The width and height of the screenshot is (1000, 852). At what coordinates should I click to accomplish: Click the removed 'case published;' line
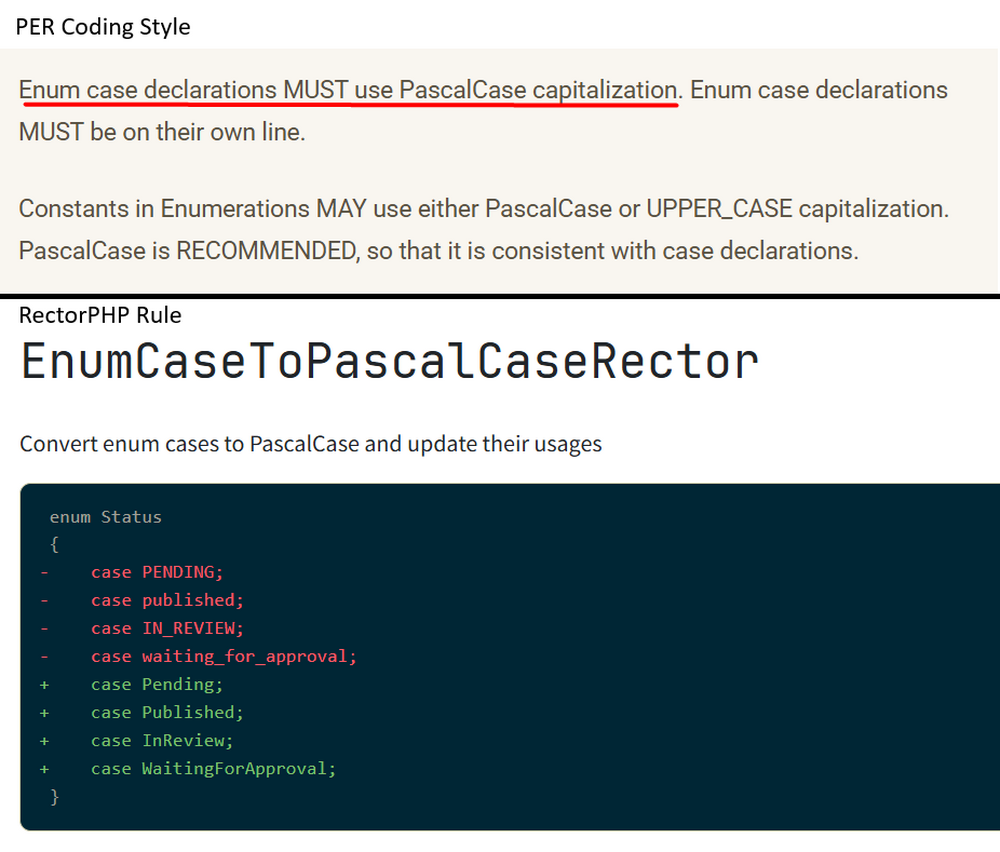pos(167,600)
